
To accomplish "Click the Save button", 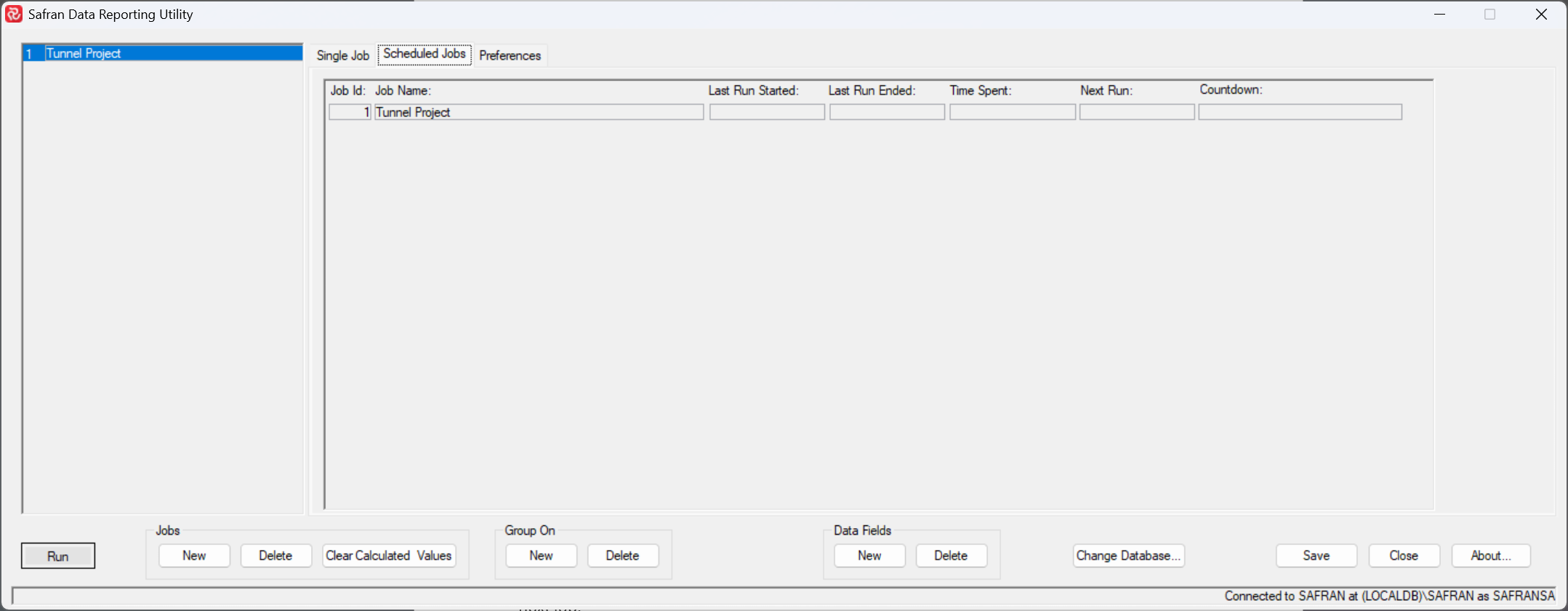I will pos(1316,555).
